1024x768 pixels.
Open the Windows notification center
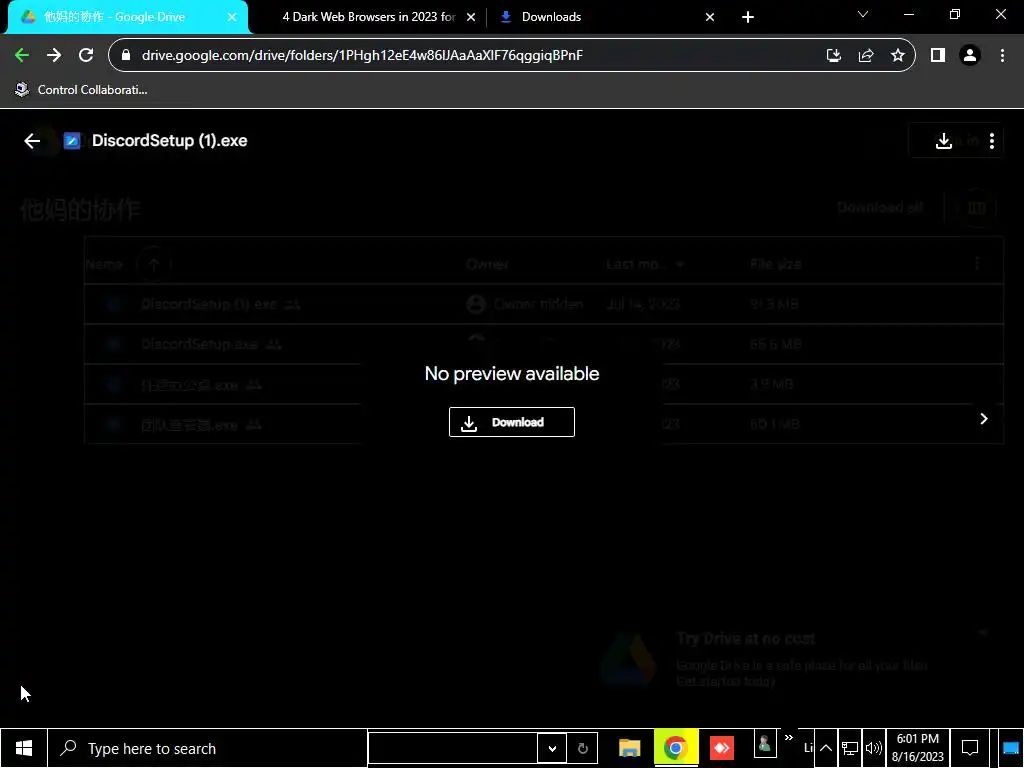click(x=970, y=748)
